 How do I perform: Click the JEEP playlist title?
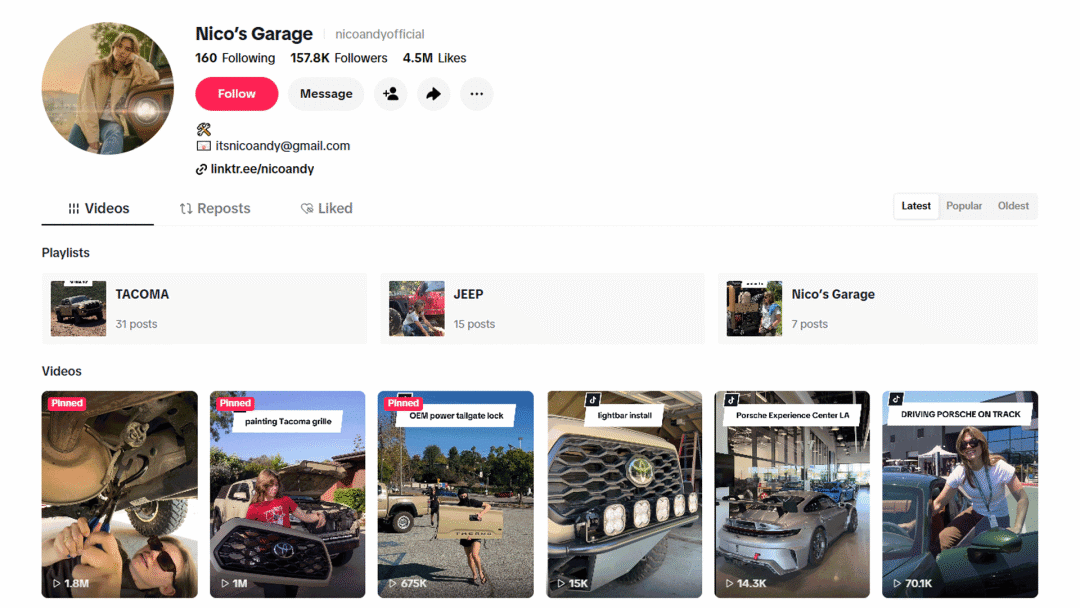click(468, 295)
